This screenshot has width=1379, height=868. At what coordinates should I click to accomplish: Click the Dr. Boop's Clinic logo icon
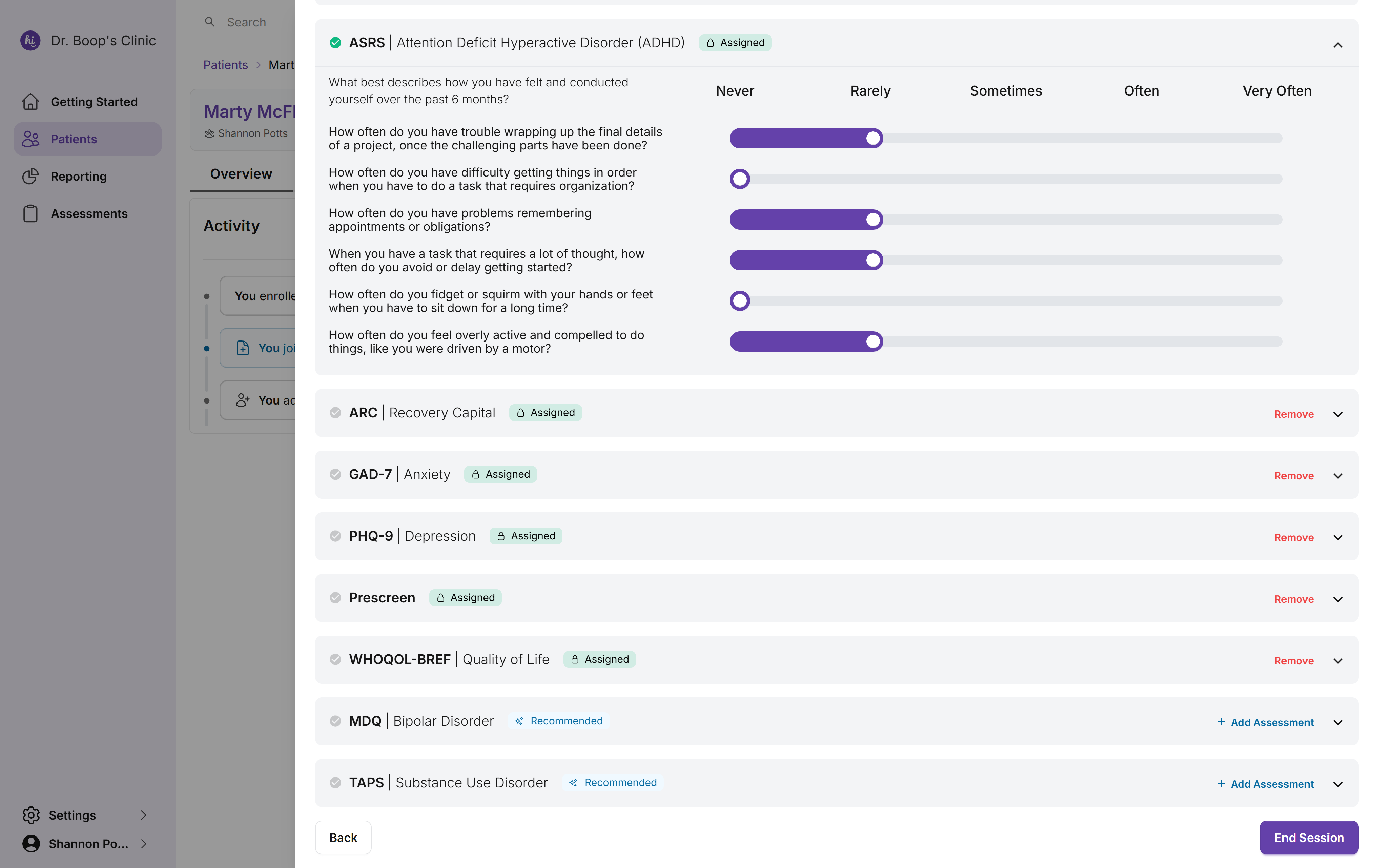[30, 41]
